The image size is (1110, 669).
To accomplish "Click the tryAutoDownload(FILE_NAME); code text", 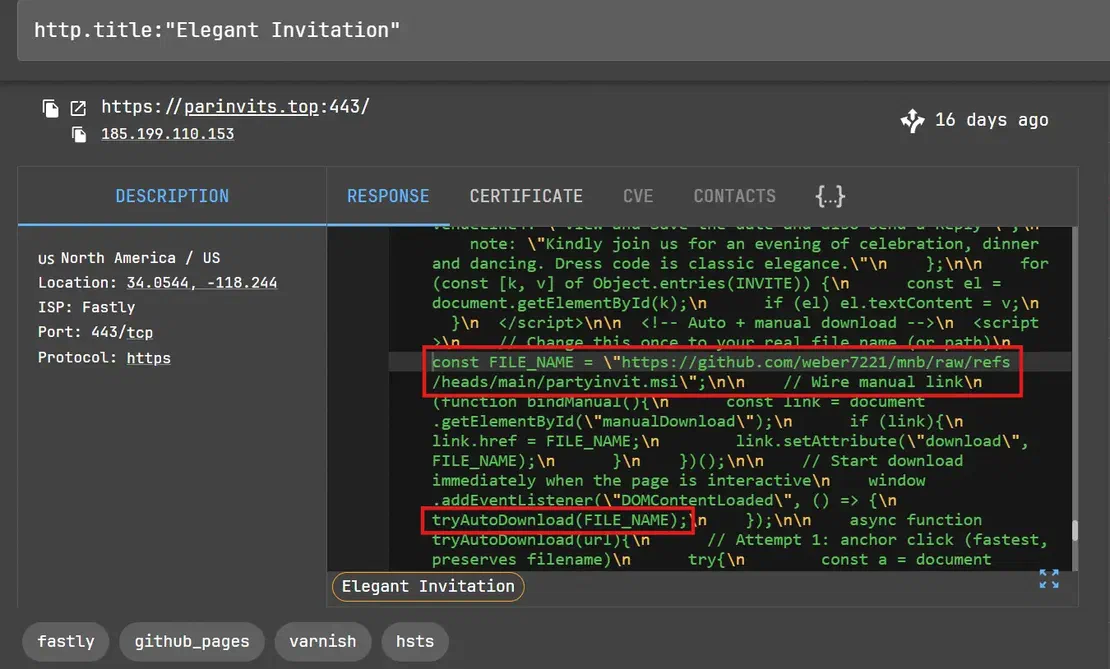I will 559,520.
